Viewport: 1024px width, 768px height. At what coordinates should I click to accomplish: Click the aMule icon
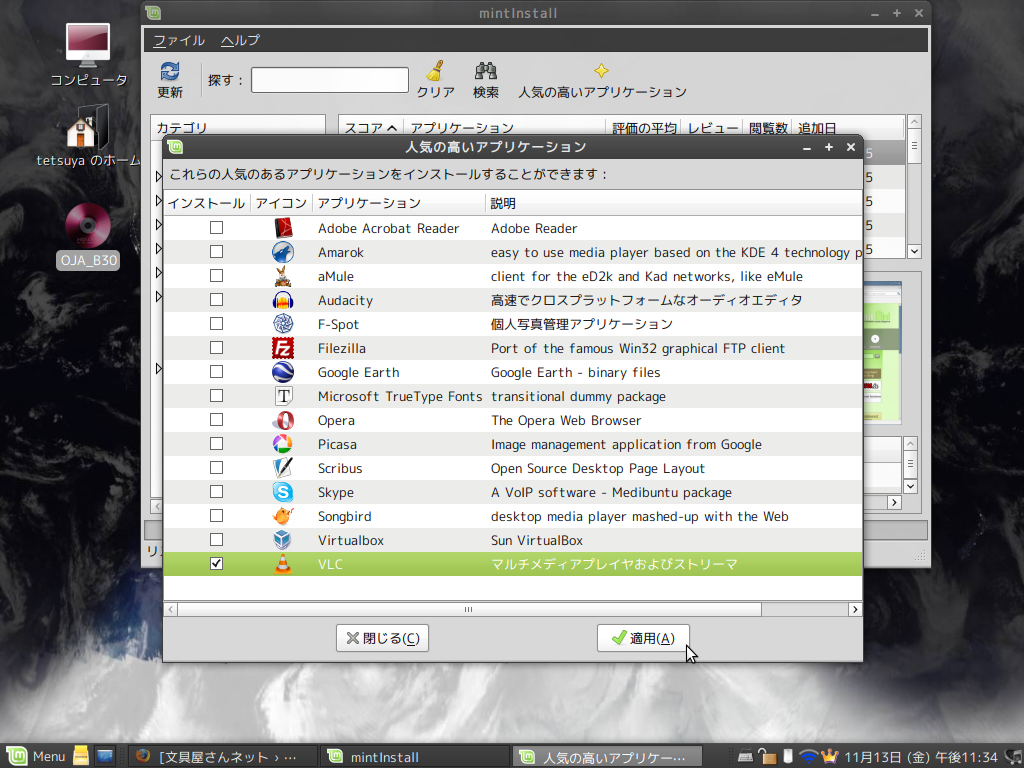(283, 276)
